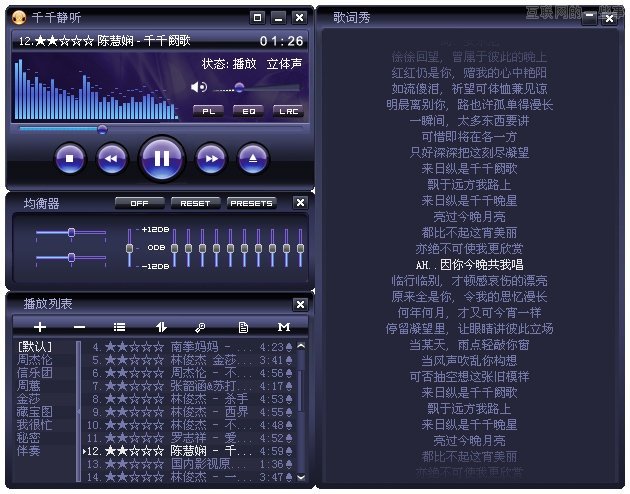Viewport: 630px width, 494px height.
Task: Select track 14 林俊杰
Action: click(189, 477)
